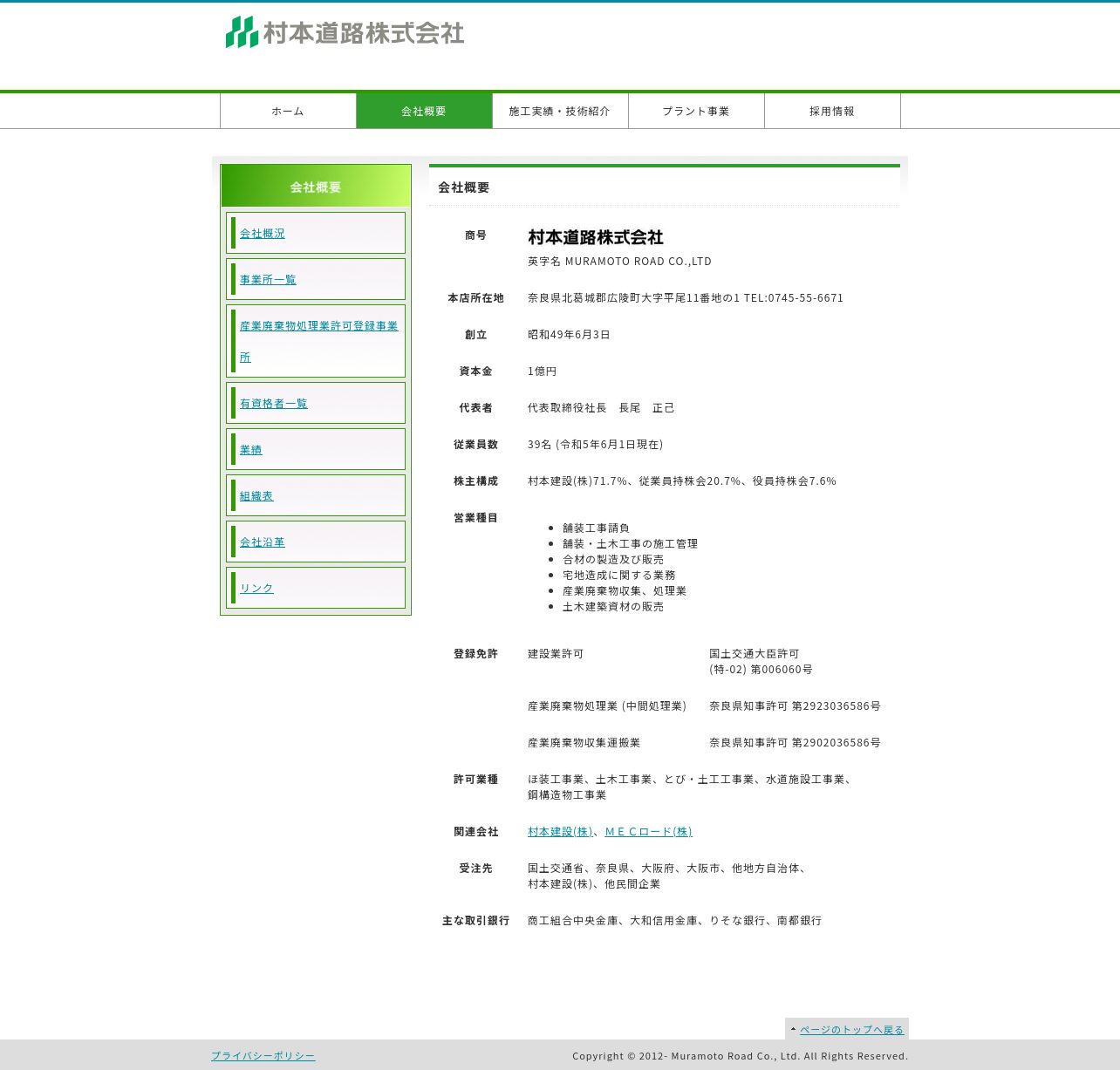Click the list item 舗装工事請負
The width and height of the screenshot is (1120, 1070).
point(596,528)
